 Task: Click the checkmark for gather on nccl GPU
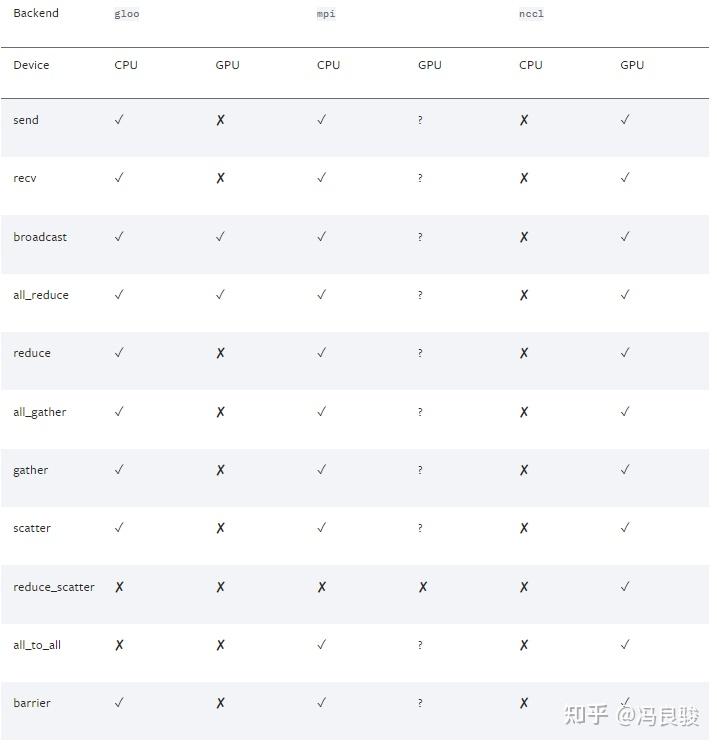click(625, 470)
